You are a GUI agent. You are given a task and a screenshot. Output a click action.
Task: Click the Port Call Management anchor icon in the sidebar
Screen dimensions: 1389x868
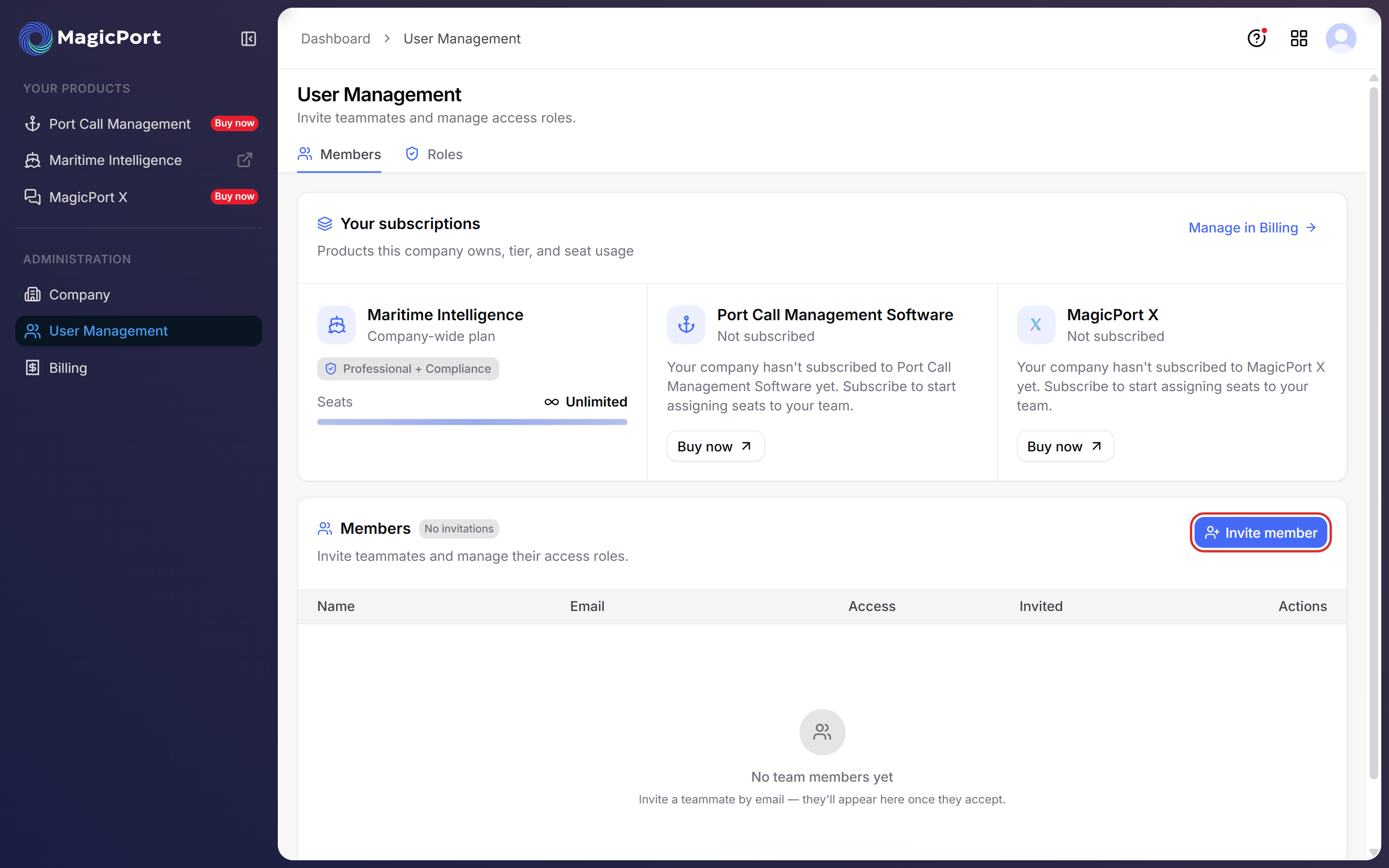tap(33, 123)
